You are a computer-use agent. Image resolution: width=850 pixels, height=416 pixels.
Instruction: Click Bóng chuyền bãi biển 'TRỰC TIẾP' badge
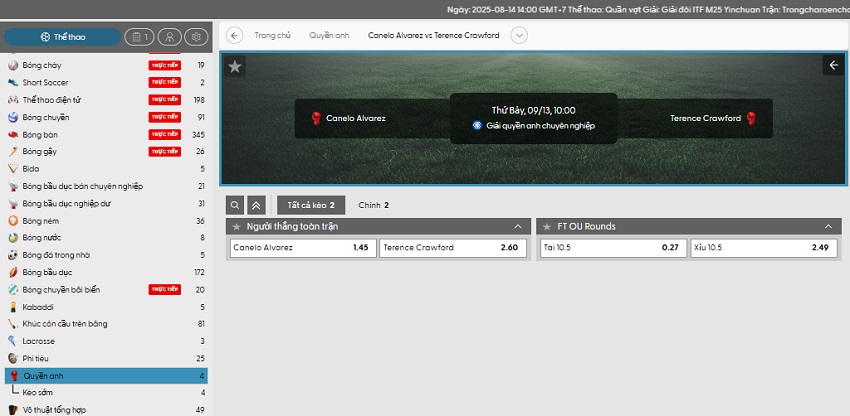(x=165, y=290)
